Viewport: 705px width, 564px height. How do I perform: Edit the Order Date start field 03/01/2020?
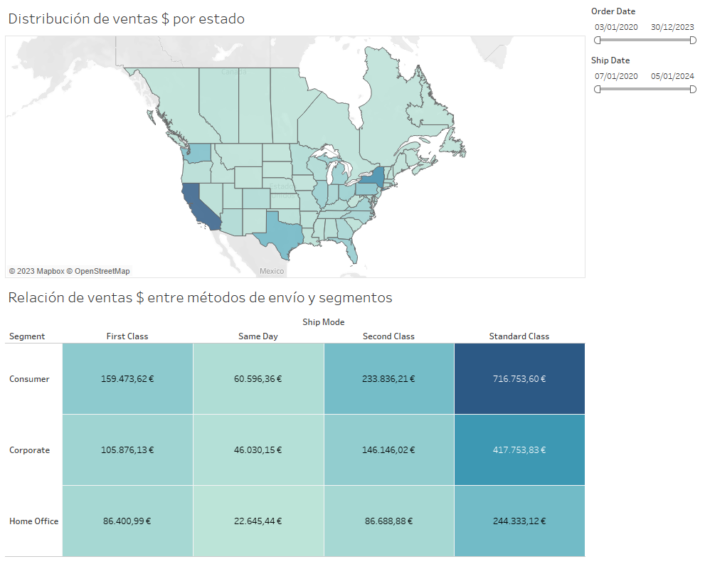click(615, 27)
